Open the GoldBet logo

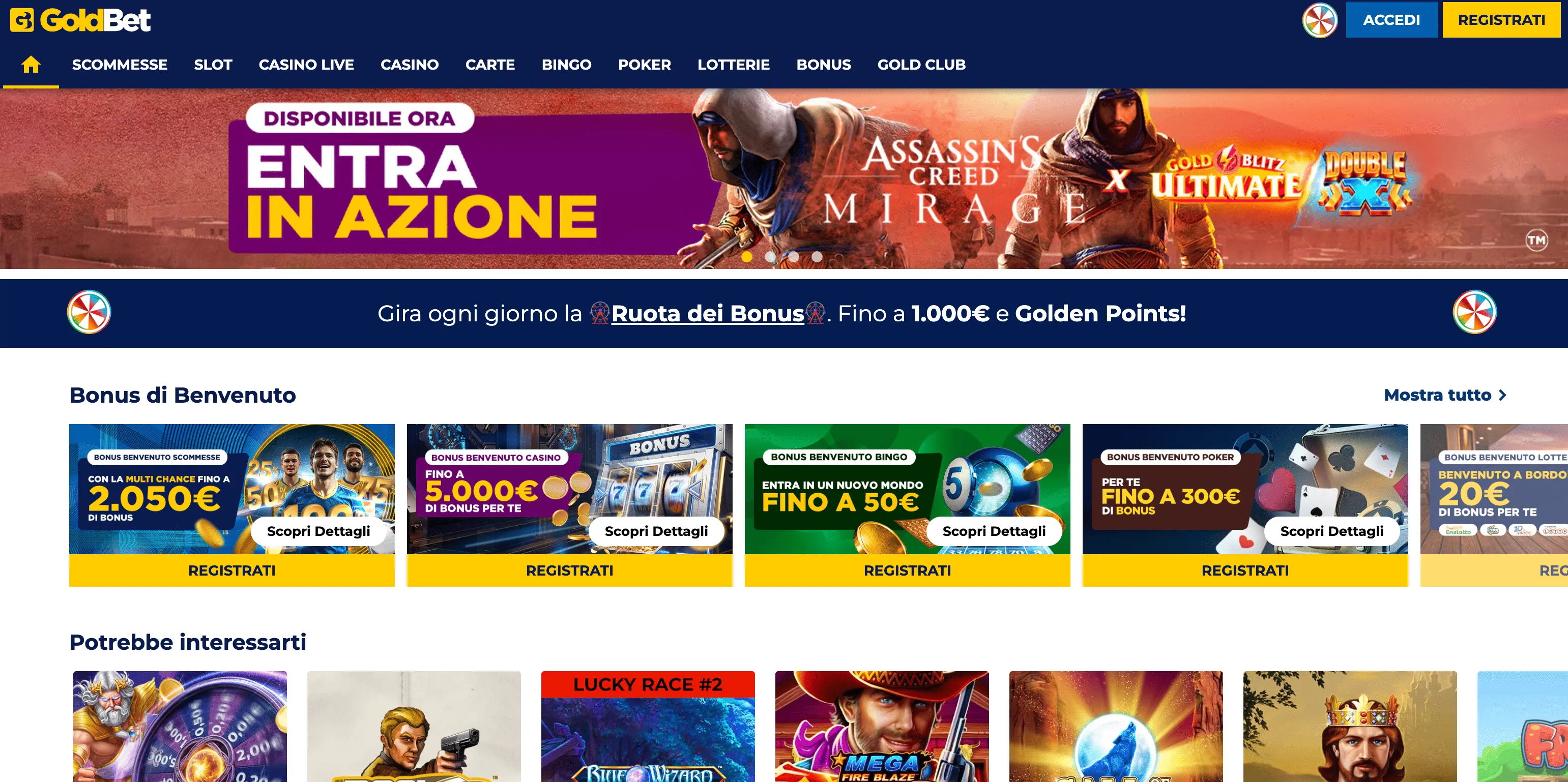point(80,20)
